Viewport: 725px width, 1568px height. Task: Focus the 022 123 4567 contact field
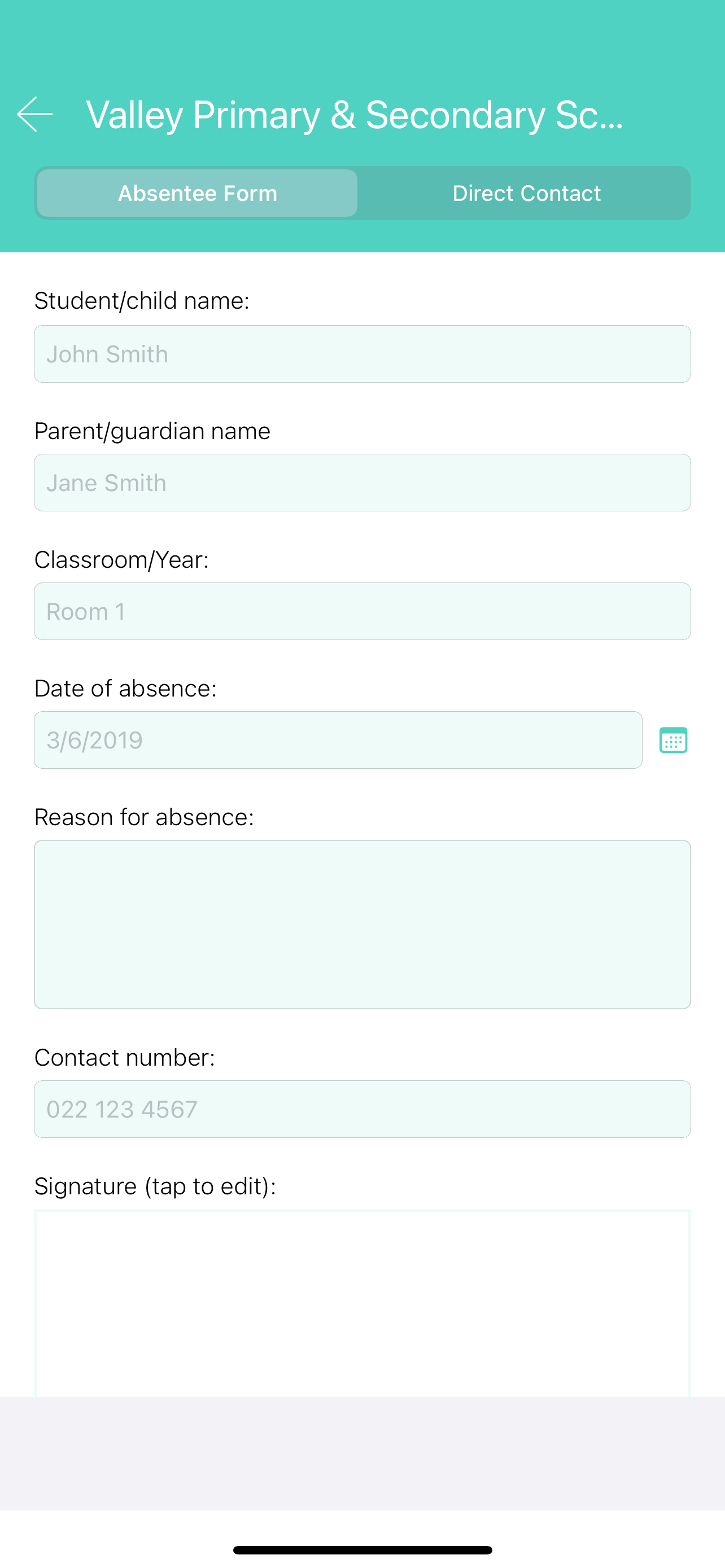pyautogui.click(x=362, y=1110)
